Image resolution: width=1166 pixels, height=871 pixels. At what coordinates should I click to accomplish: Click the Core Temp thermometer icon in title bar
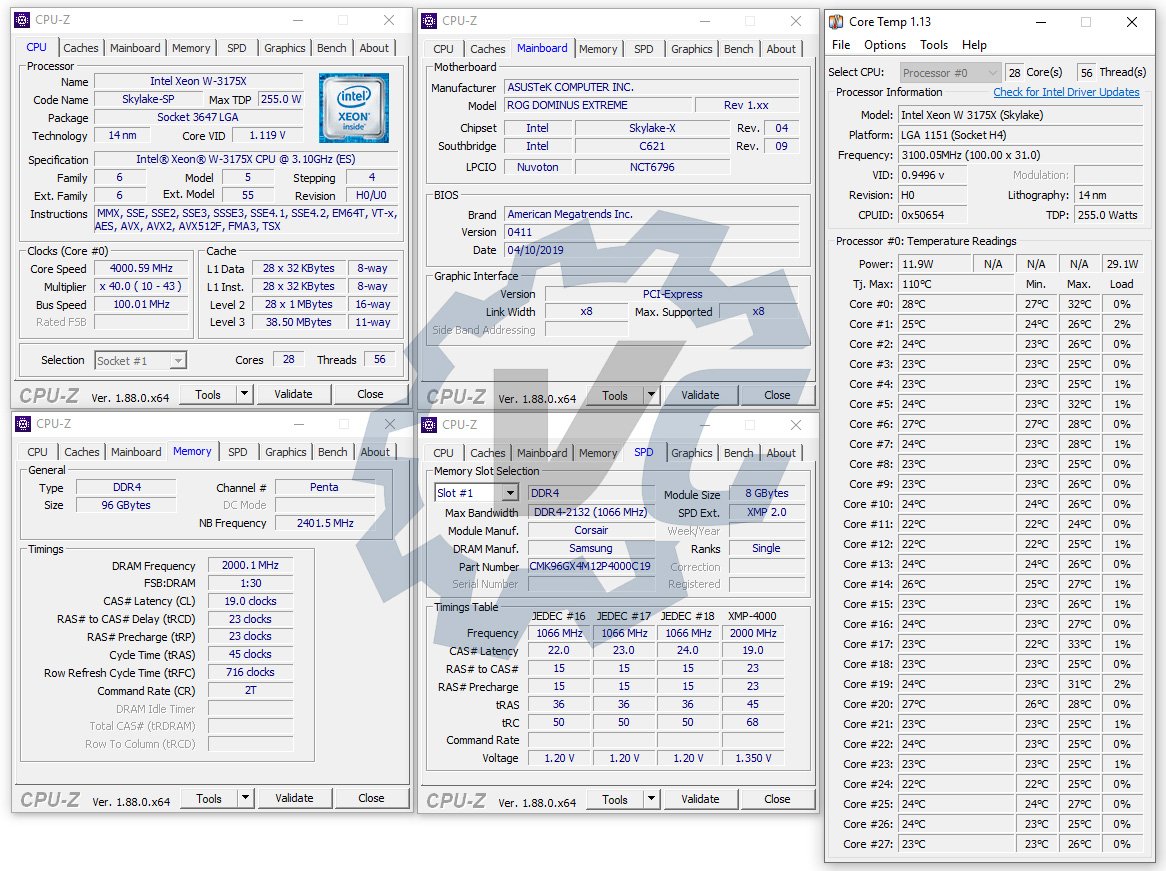(837, 22)
